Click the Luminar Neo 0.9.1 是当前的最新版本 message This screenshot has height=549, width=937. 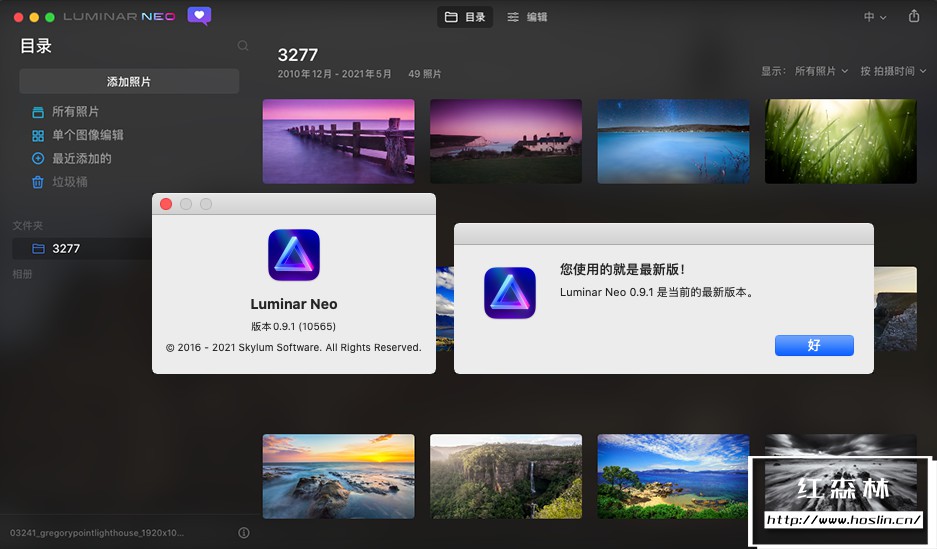click(x=657, y=292)
